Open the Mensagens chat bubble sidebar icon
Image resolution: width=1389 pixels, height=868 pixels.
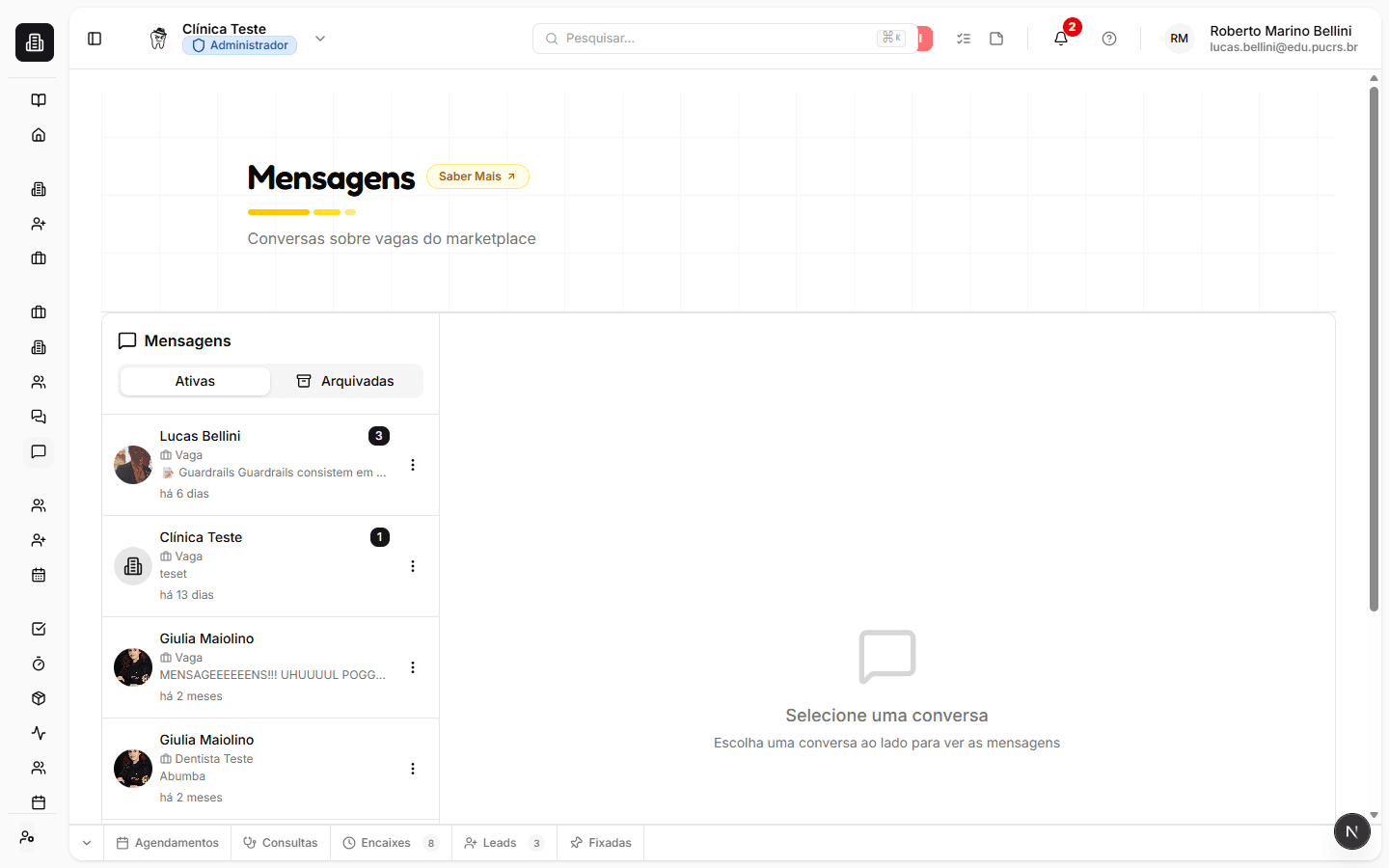[38, 451]
